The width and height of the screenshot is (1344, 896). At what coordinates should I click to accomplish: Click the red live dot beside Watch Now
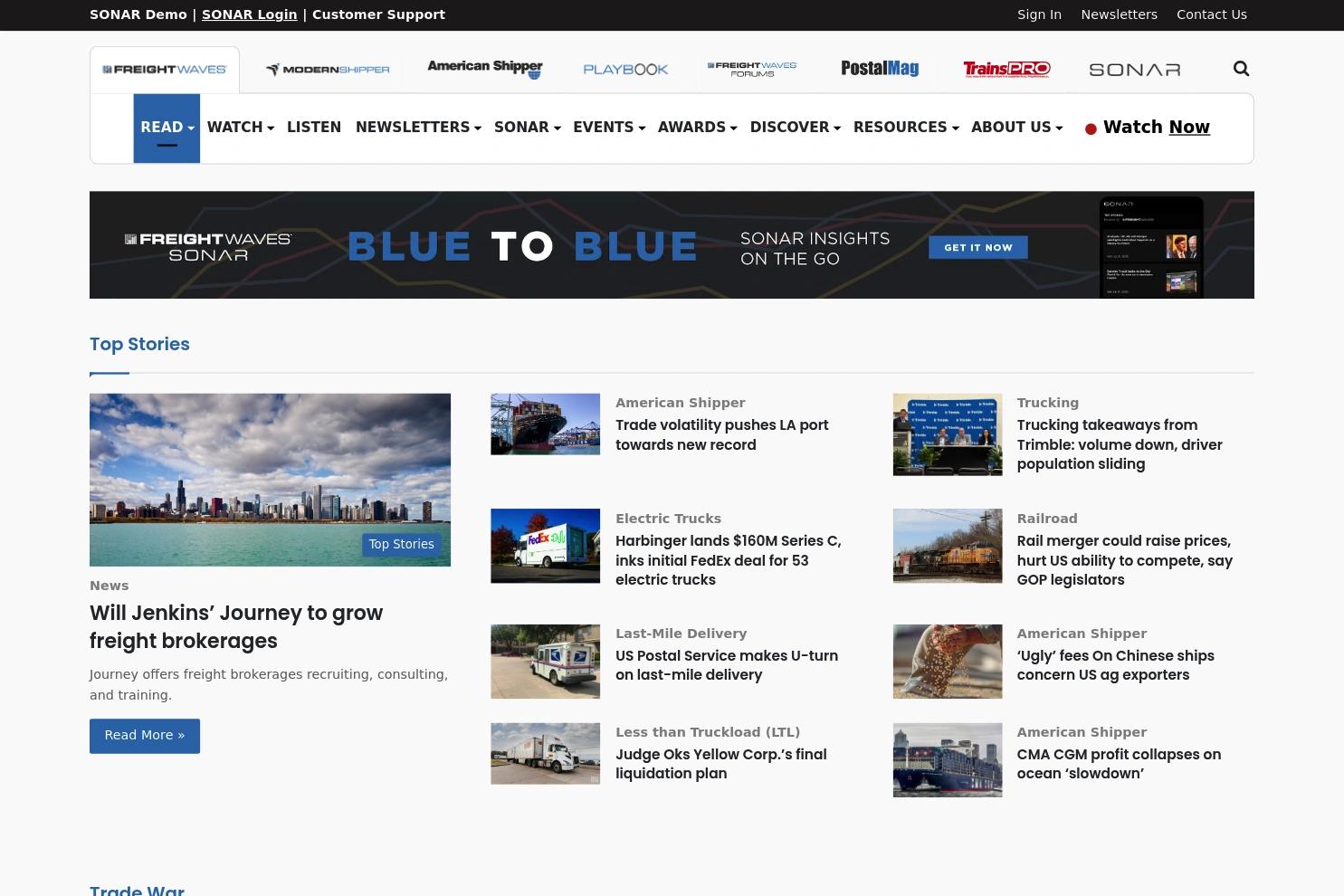(x=1091, y=129)
